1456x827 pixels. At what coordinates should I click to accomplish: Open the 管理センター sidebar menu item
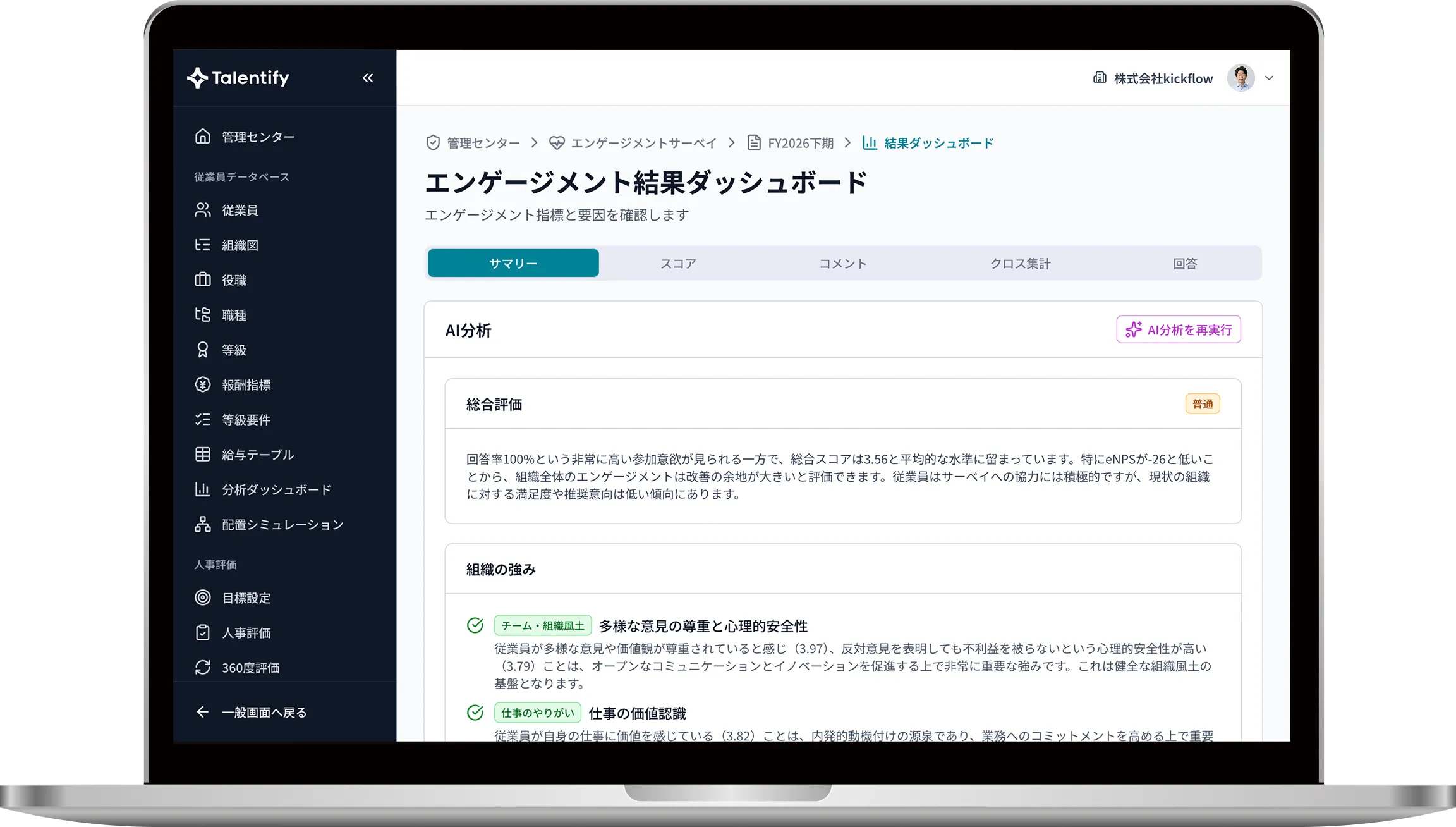284,137
